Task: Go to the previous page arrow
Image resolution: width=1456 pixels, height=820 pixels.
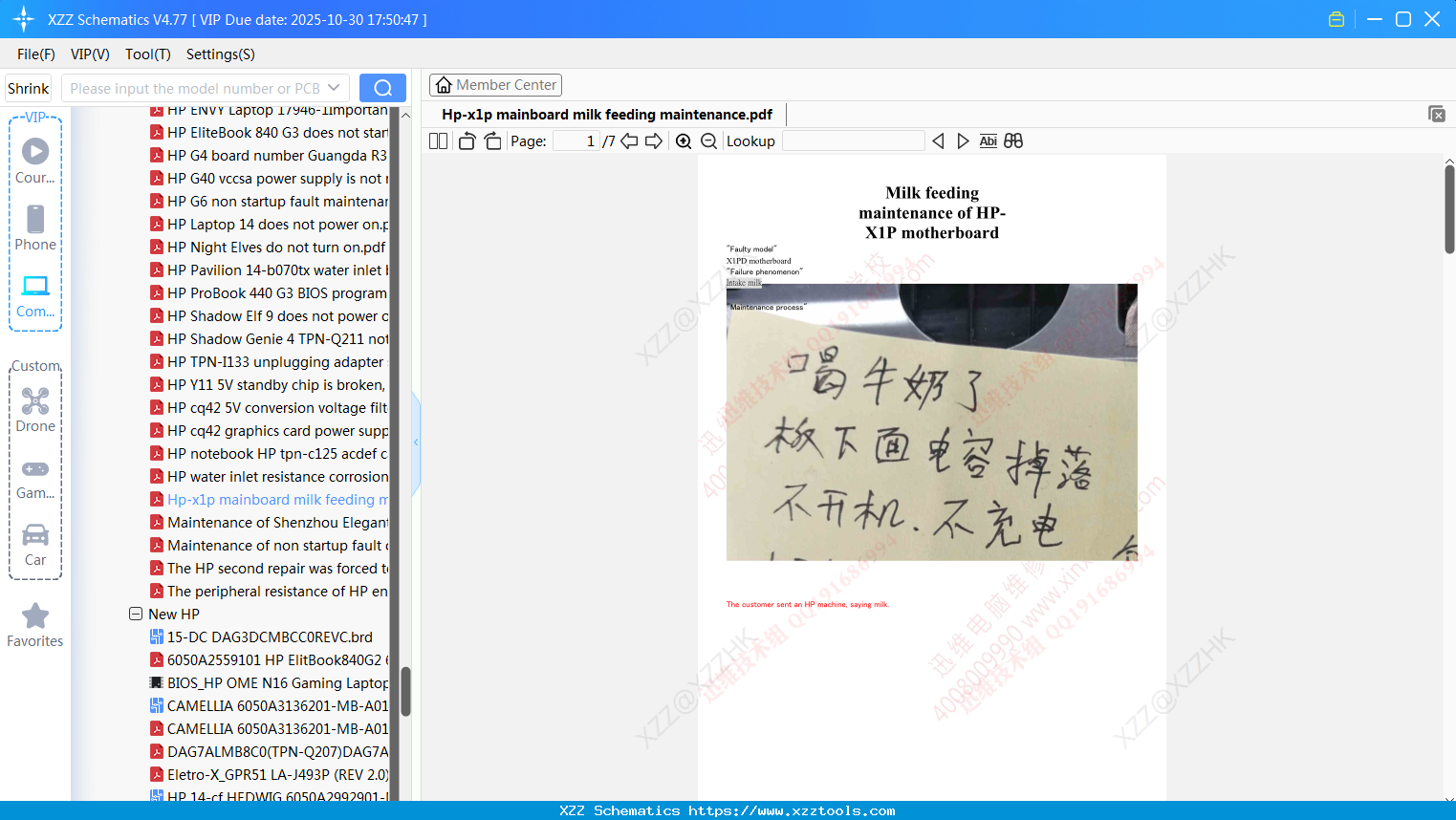Action: coord(629,140)
